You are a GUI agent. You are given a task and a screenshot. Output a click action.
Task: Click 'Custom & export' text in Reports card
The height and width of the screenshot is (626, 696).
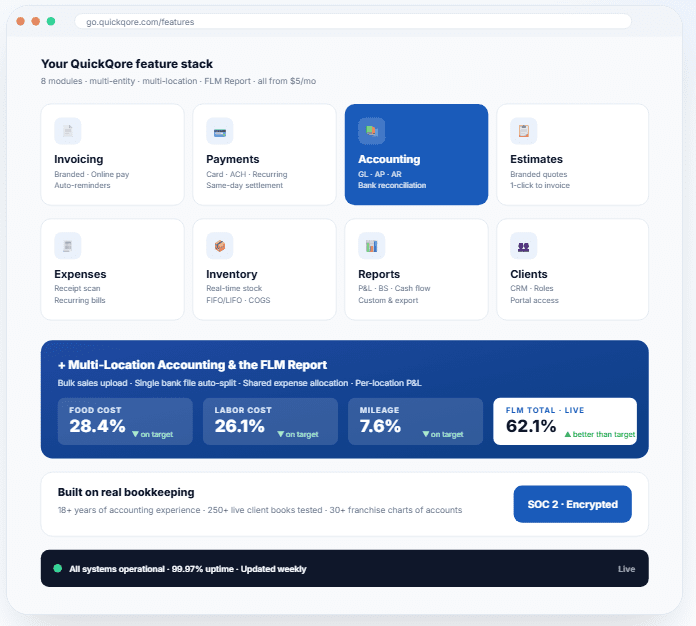[388, 300]
